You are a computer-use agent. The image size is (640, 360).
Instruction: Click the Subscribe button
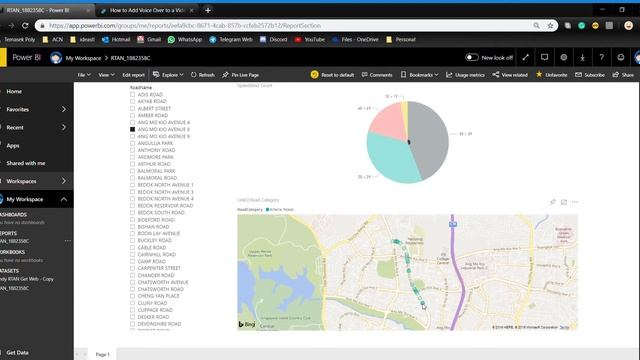tap(590, 75)
